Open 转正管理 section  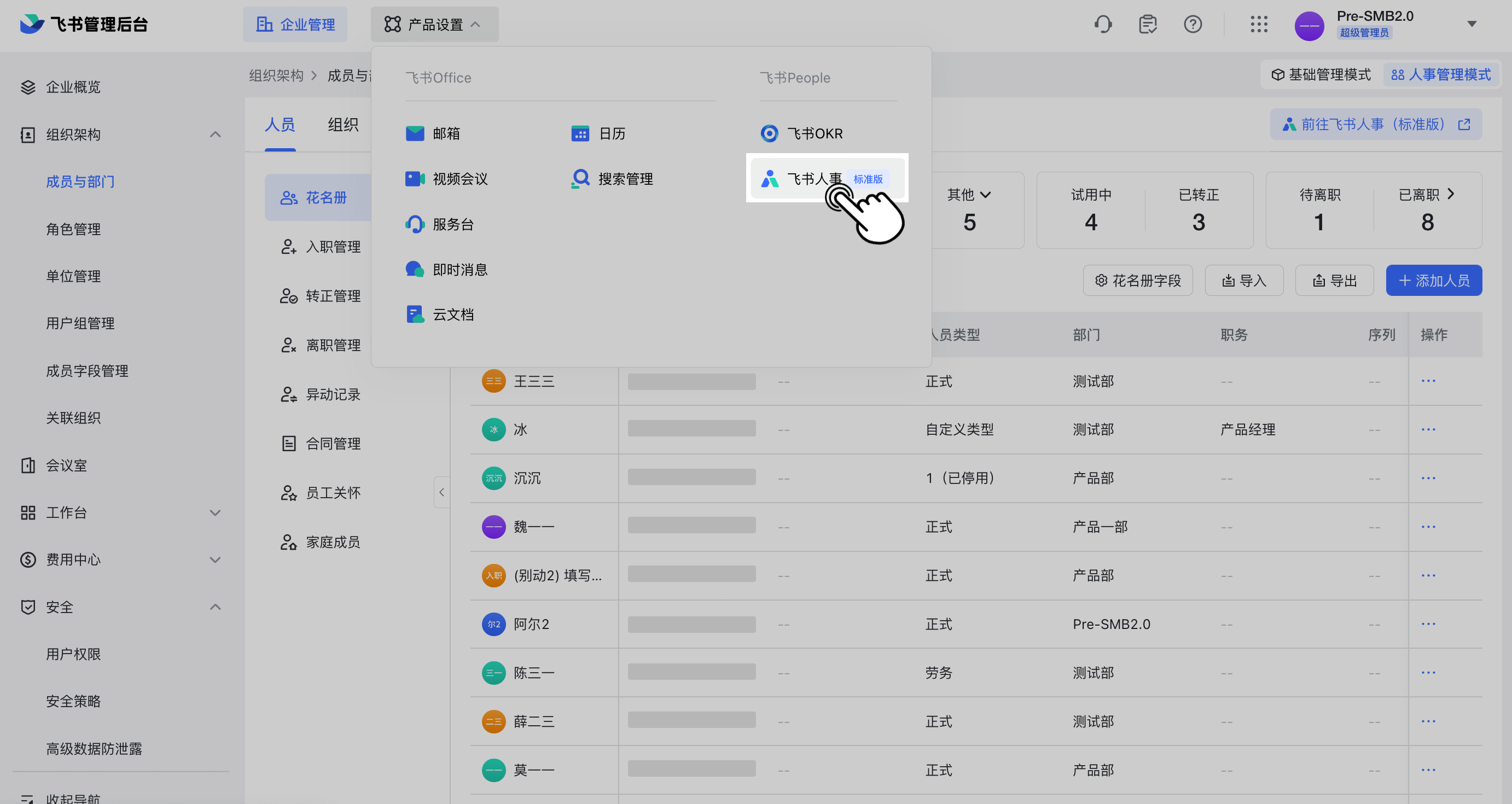click(321, 296)
